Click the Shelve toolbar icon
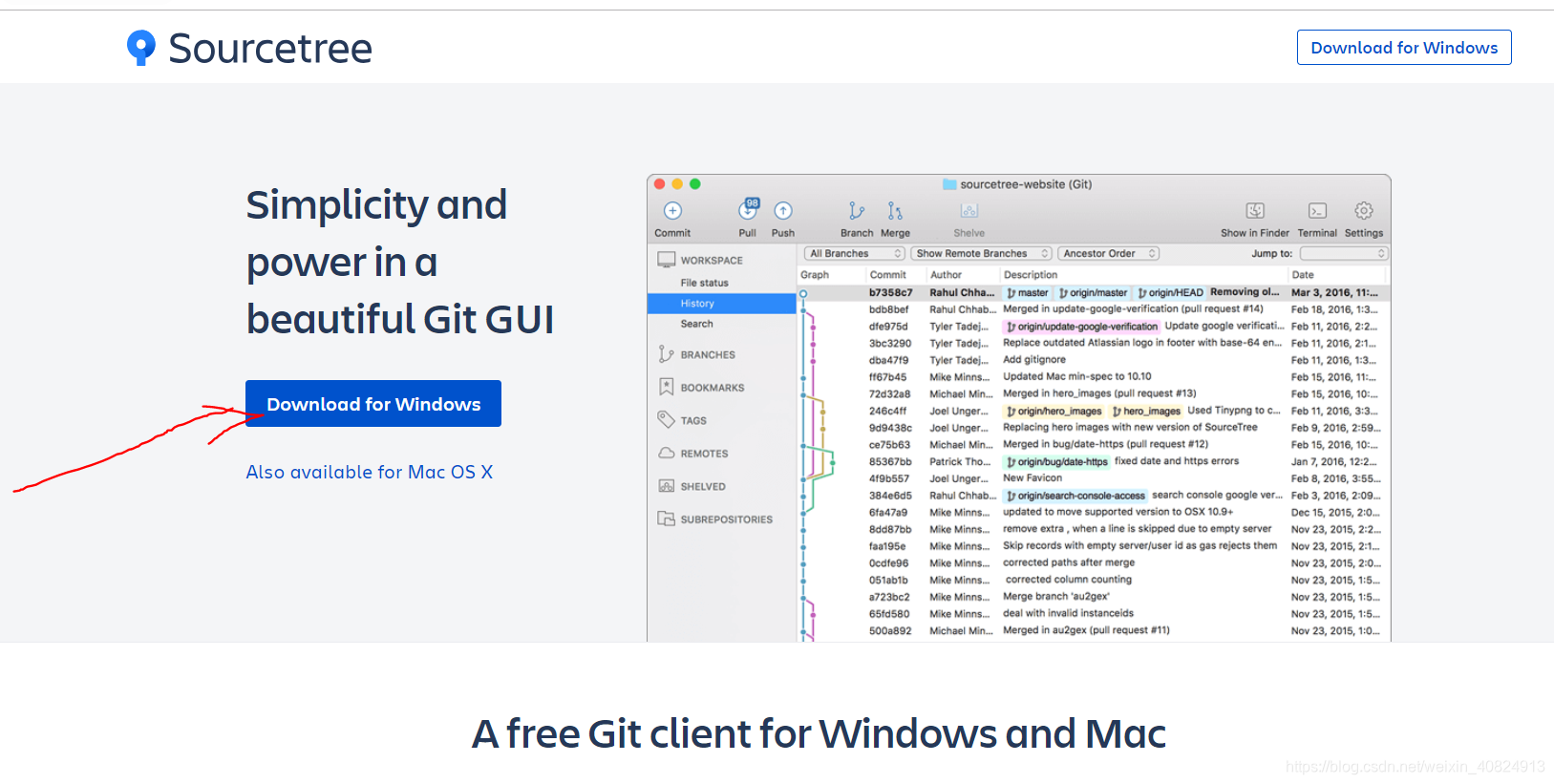The width and height of the screenshot is (1554, 784). click(x=969, y=211)
